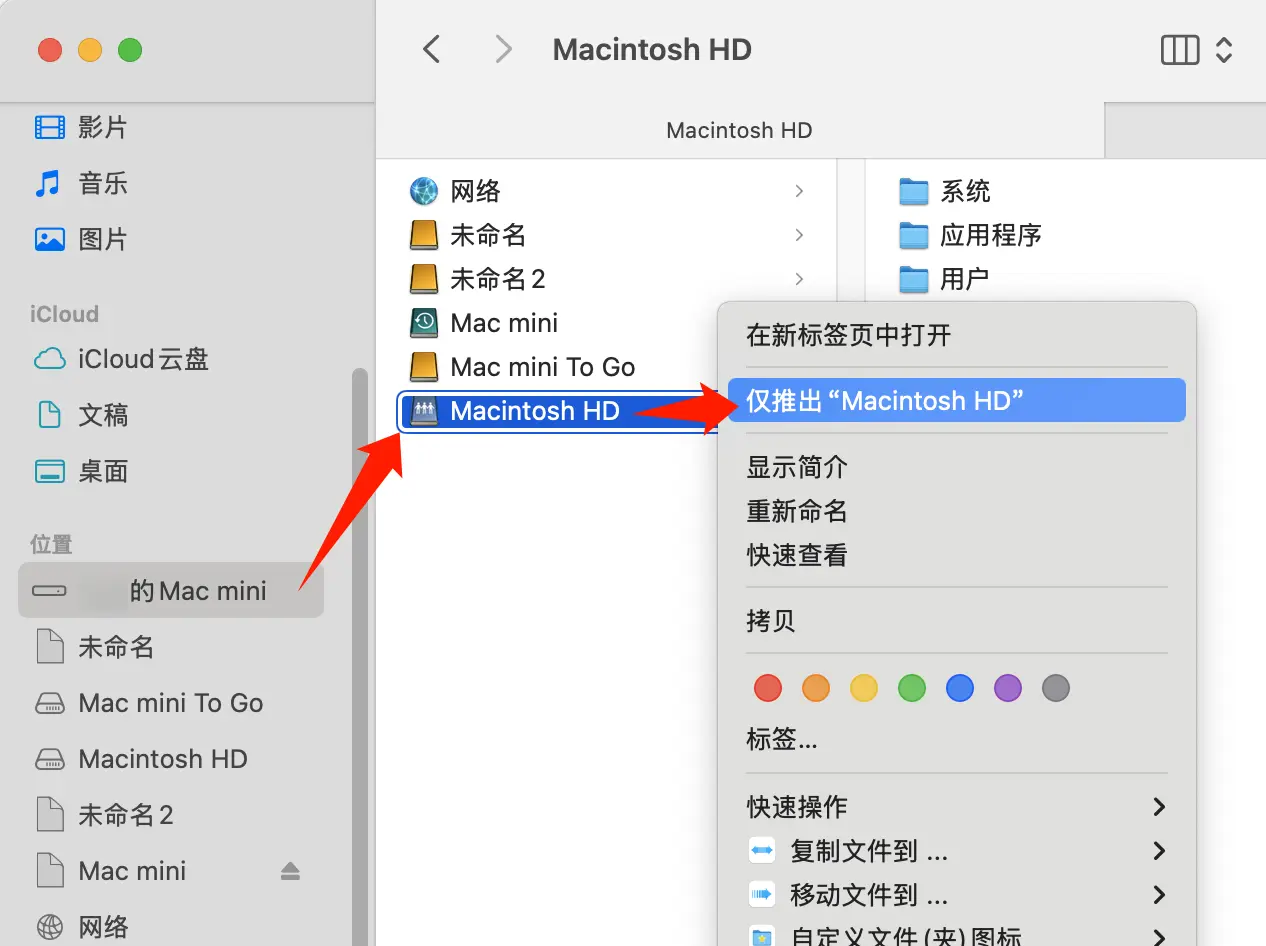The width and height of the screenshot is (1266, 946).
Task: Select 未命名2 in the sidebar
Action: click(103, 815)
